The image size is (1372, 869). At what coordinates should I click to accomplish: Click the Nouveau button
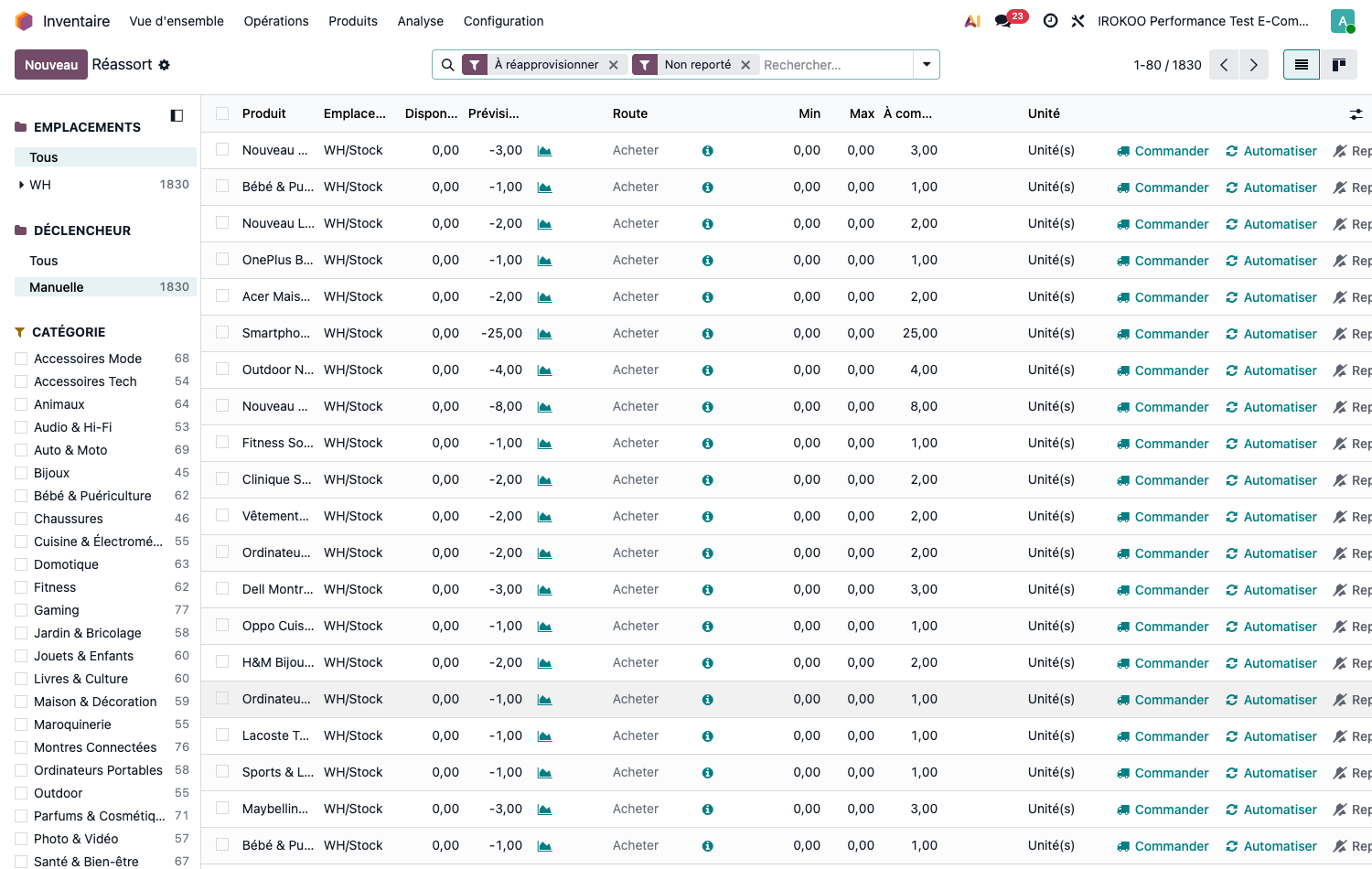(x=51, y=65)
